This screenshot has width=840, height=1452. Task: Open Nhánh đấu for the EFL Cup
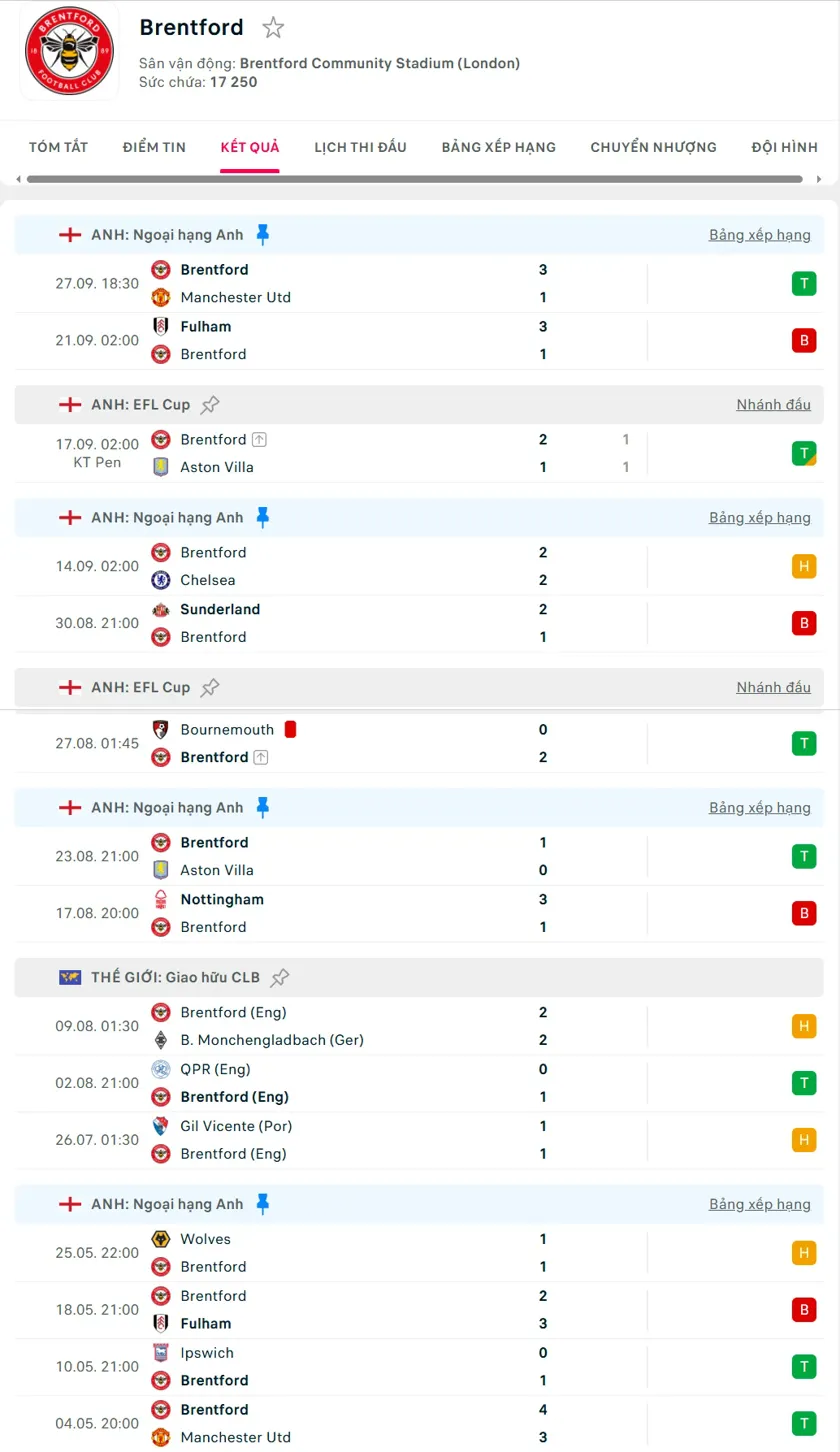(x=773, y=404)
